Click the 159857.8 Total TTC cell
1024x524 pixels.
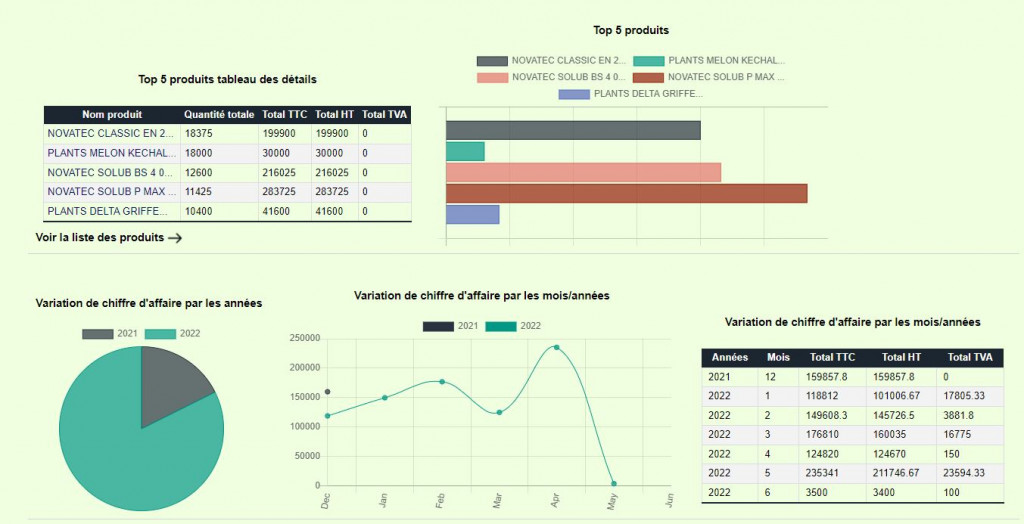point(833,377)
